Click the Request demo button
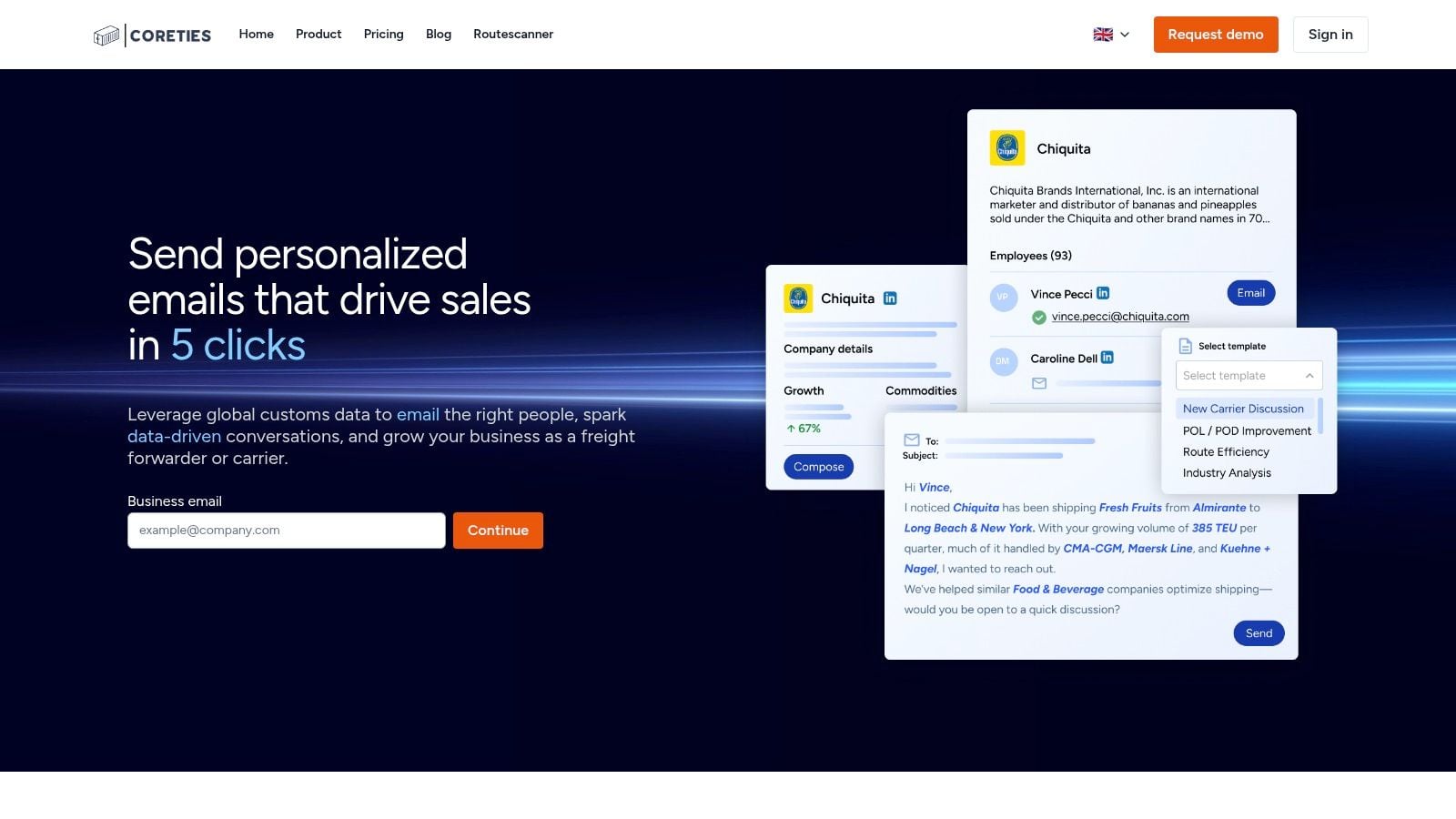The image size is (1456, 819). click(x=1216, y=35)
